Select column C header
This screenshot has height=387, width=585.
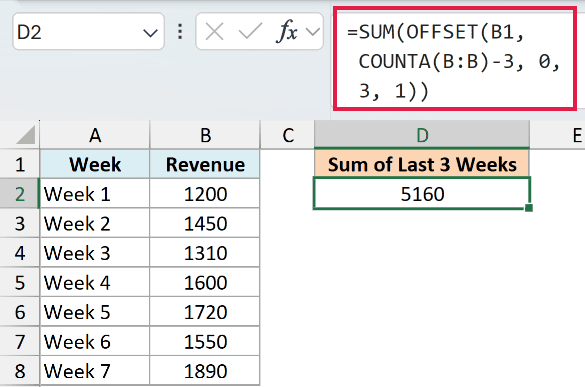287,135
